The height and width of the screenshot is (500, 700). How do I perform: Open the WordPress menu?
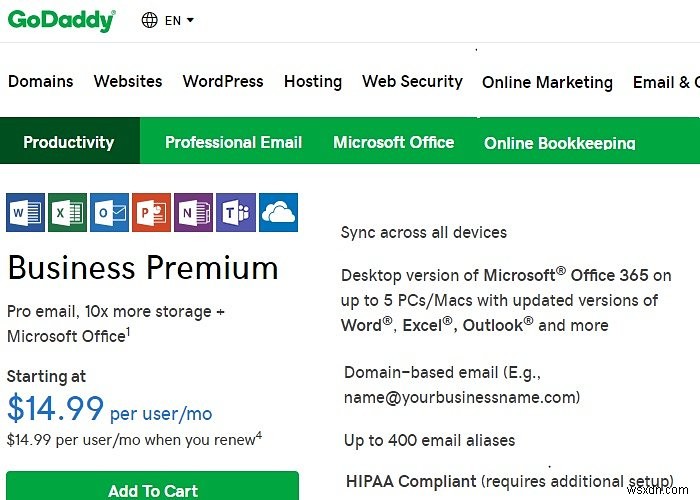(223, 82)
